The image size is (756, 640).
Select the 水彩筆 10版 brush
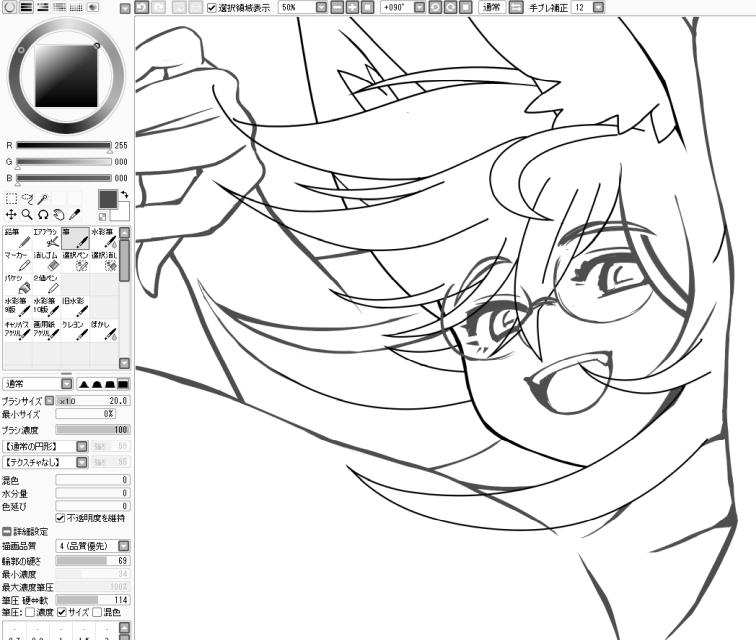46,308
